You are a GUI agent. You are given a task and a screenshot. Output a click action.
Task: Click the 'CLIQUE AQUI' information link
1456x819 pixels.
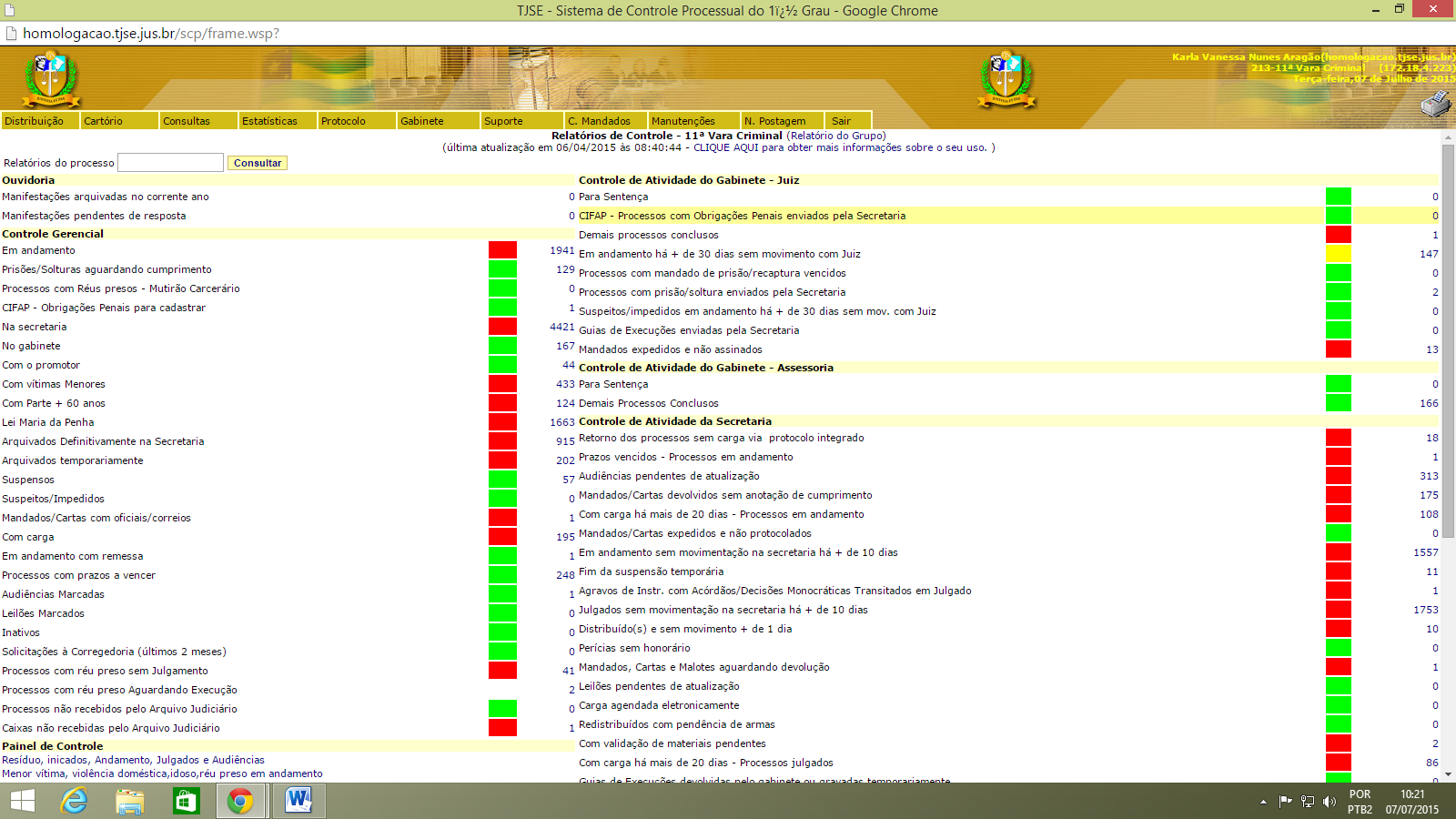click(725, 147)
